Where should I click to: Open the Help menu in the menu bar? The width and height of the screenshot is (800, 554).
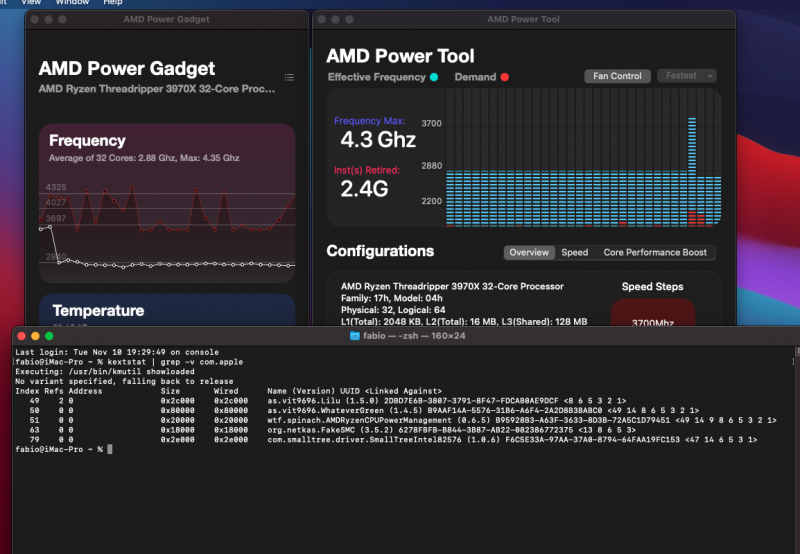point(113,3)
